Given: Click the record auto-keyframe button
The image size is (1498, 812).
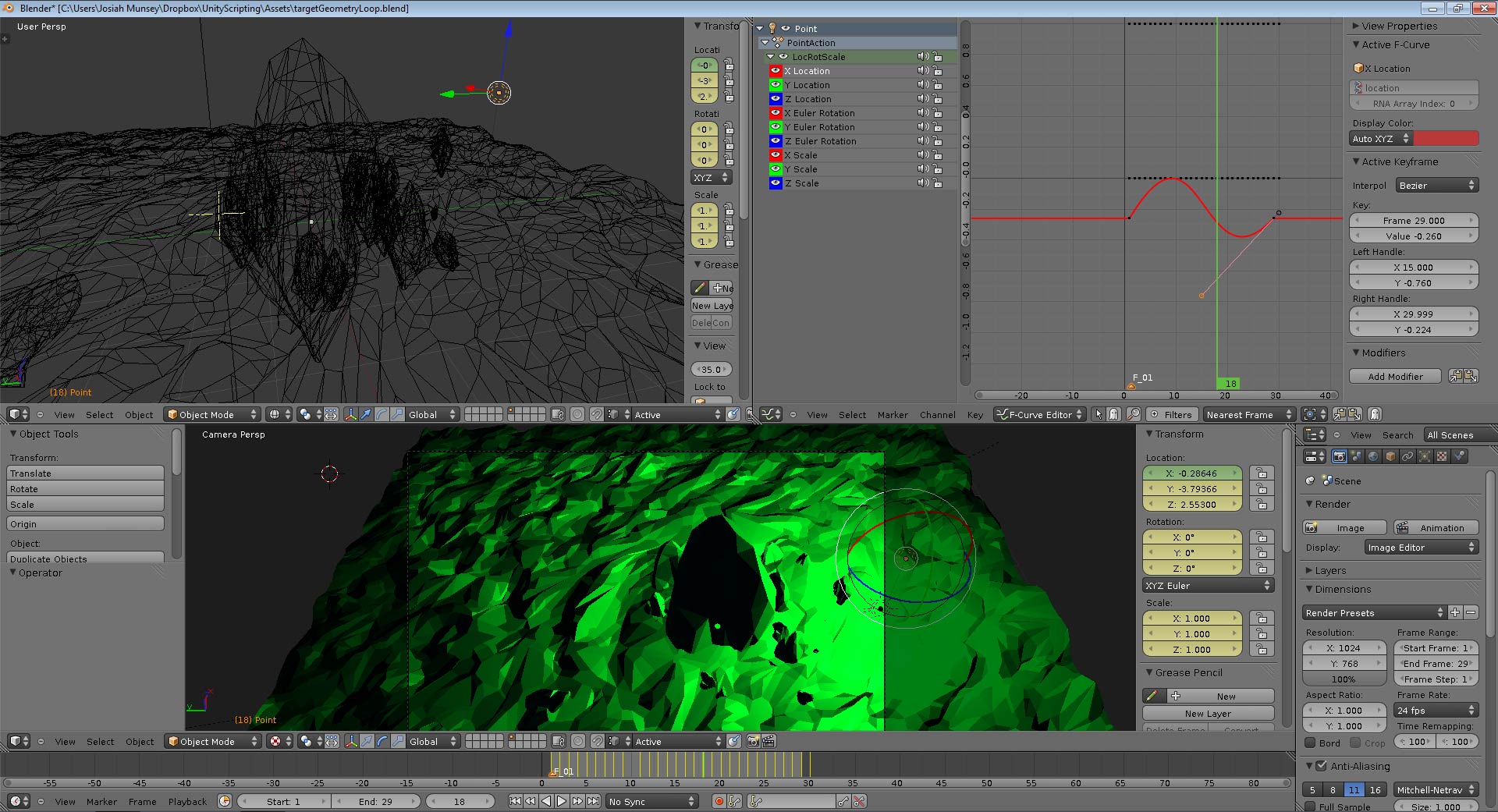Looking at the screenshot, I should (719, 801).
